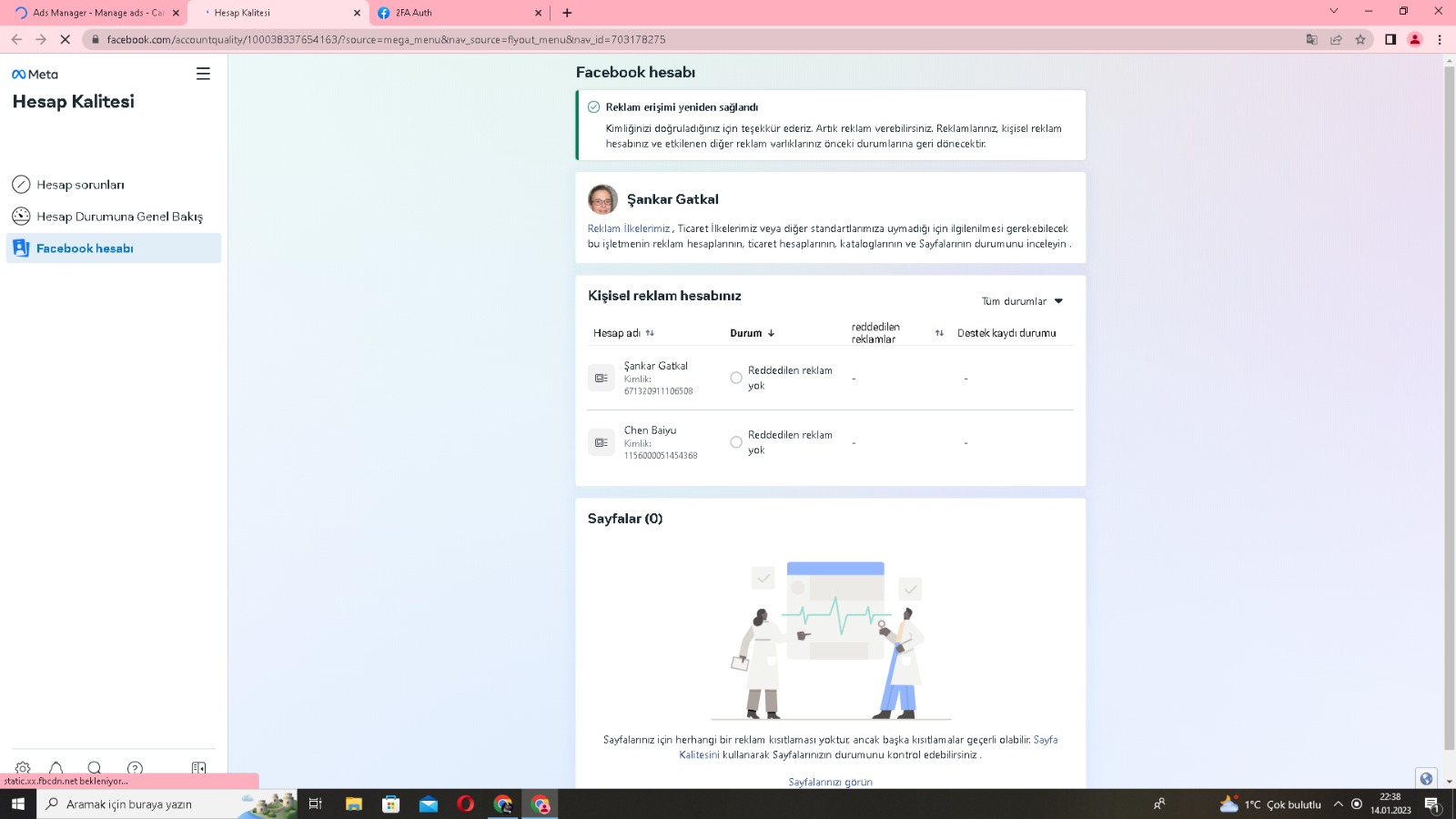Screen dimensions: 1456x819
Task: Open Hesap sorunları in sidebar
Action: pos(114,185)
